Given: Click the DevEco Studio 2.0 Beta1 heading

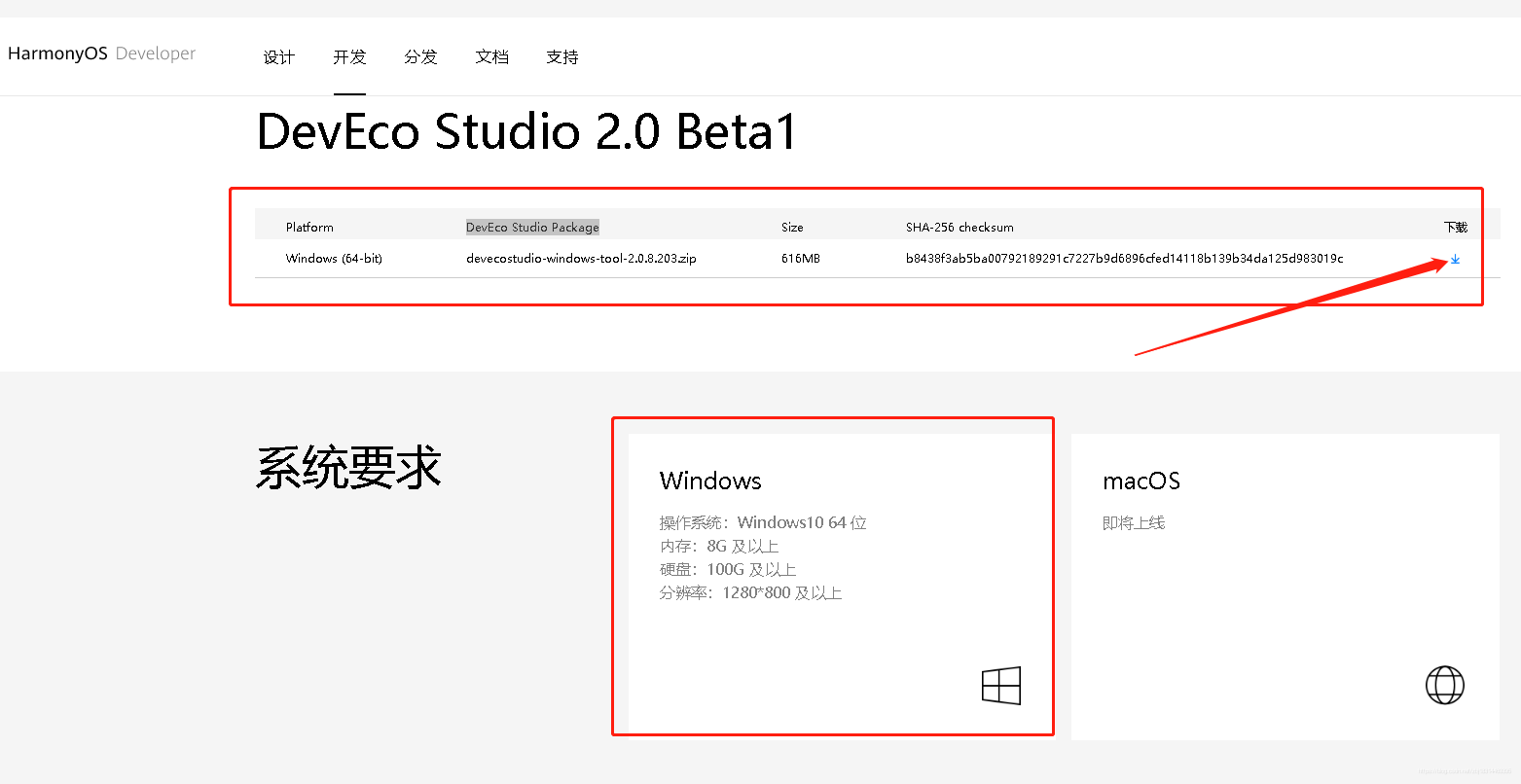Looking at the screenshot, I should (x=526, y=131).
